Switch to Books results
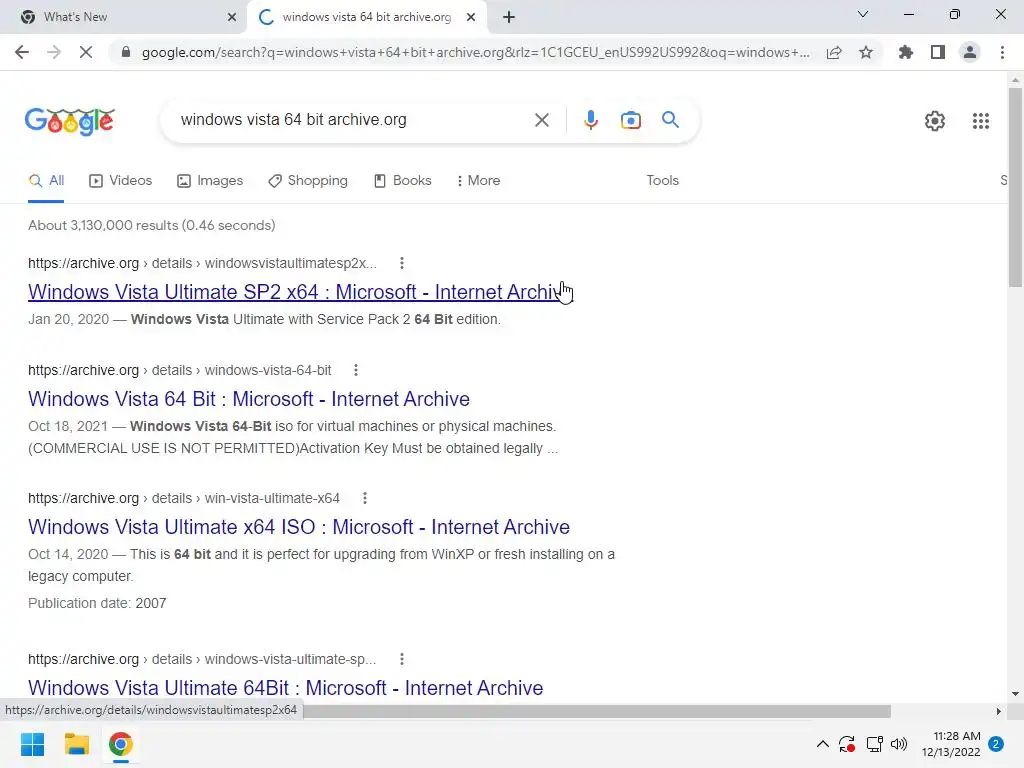This screenshot has height=768, width=1024. 402,181
